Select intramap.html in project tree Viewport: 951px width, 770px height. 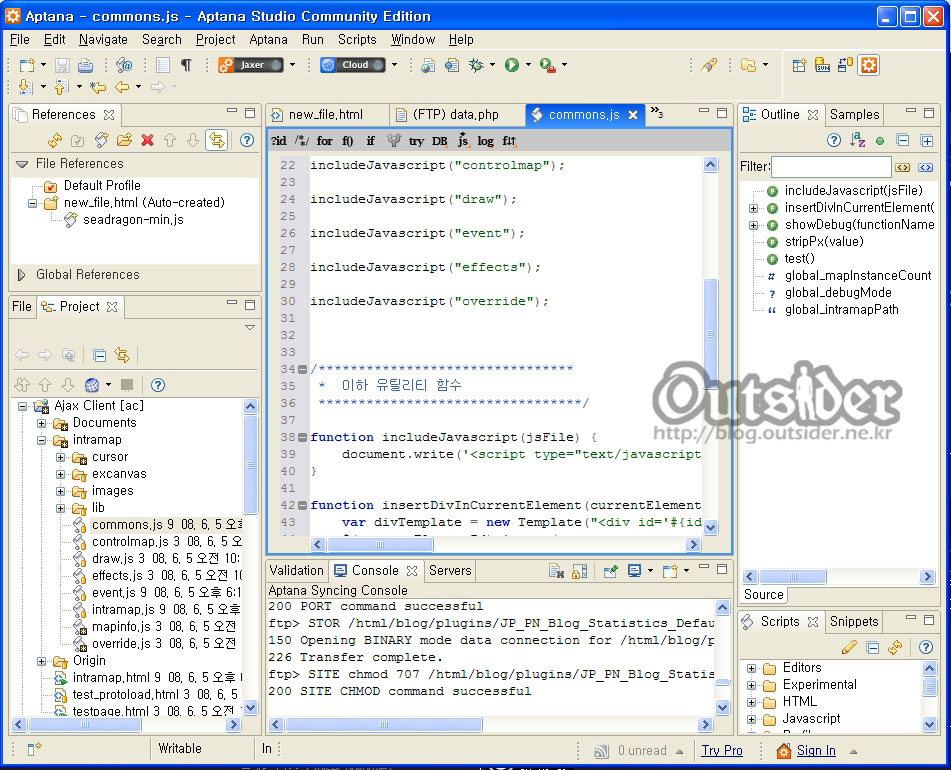pos(156,677)
